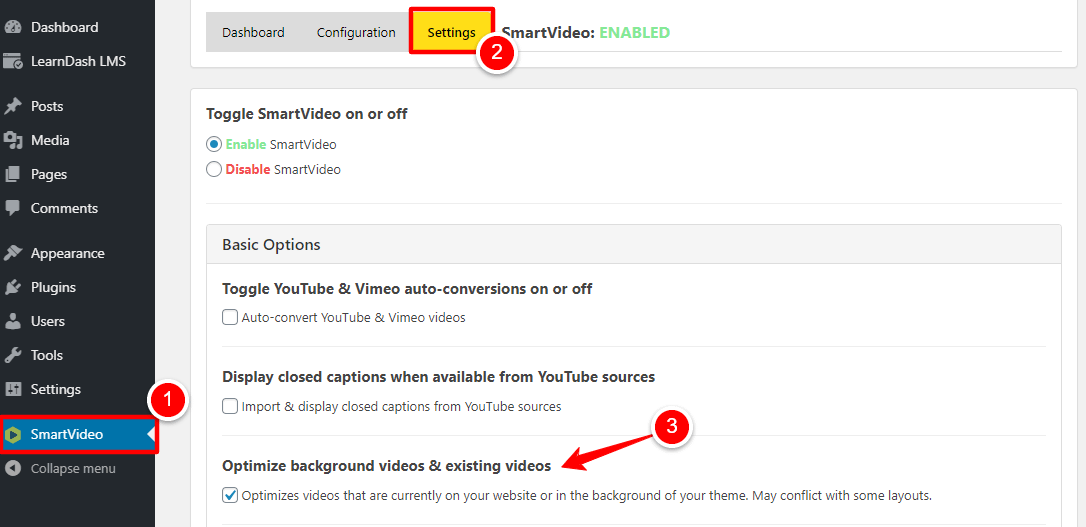
Task: Click the Collapse menu link
Action: click(x=73, y=469)
